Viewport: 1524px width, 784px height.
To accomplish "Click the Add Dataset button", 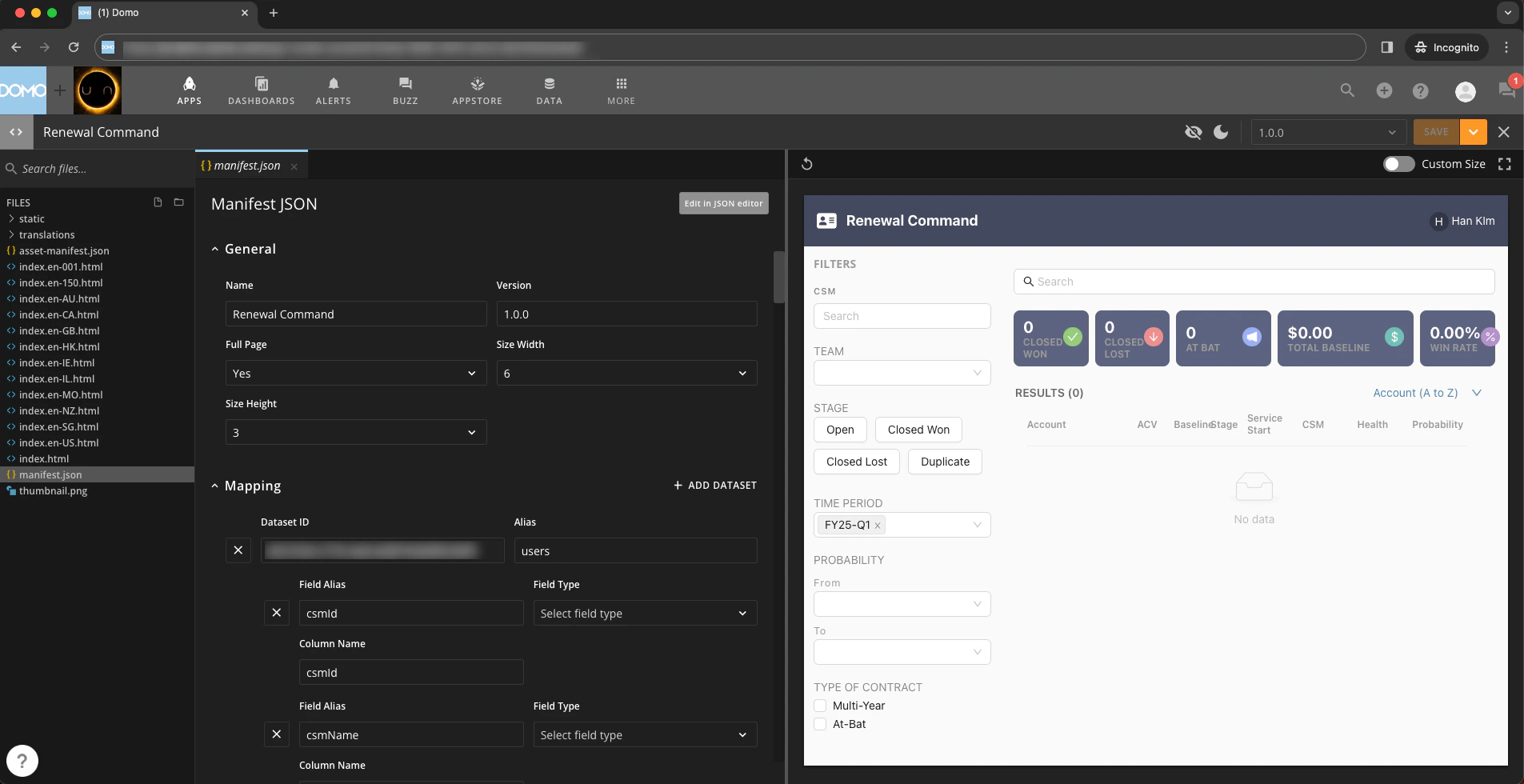I will (x=715, y=486).
